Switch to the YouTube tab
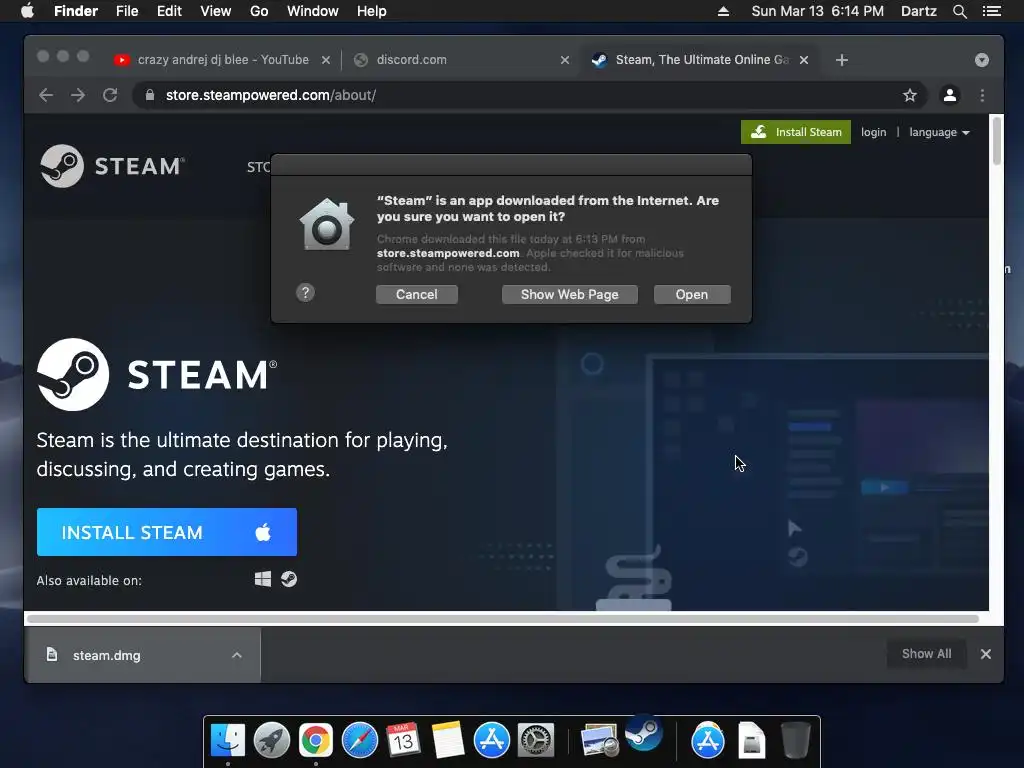1024x768 pixels. point(222,59)
